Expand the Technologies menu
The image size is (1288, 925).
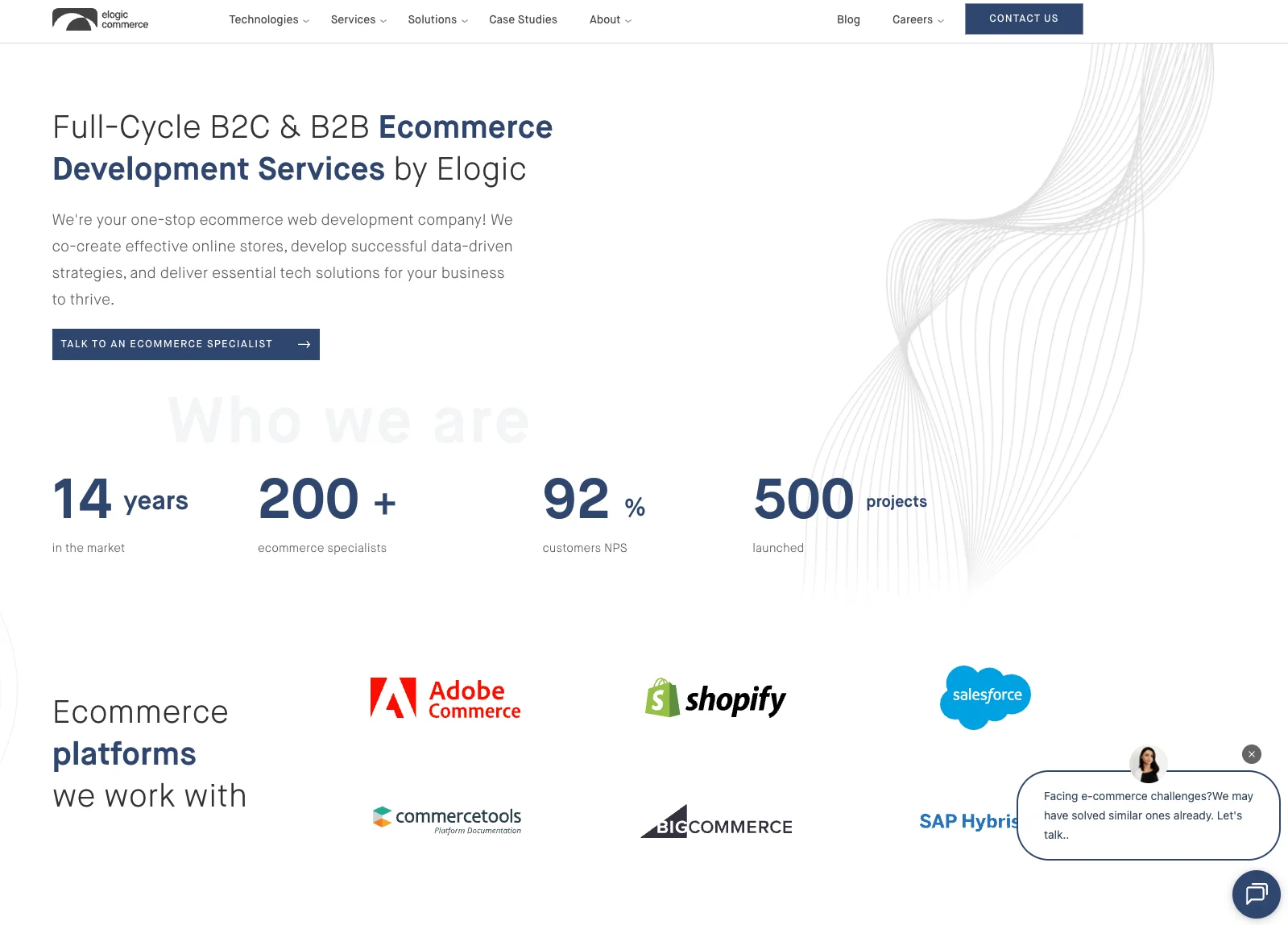[269, 19]
